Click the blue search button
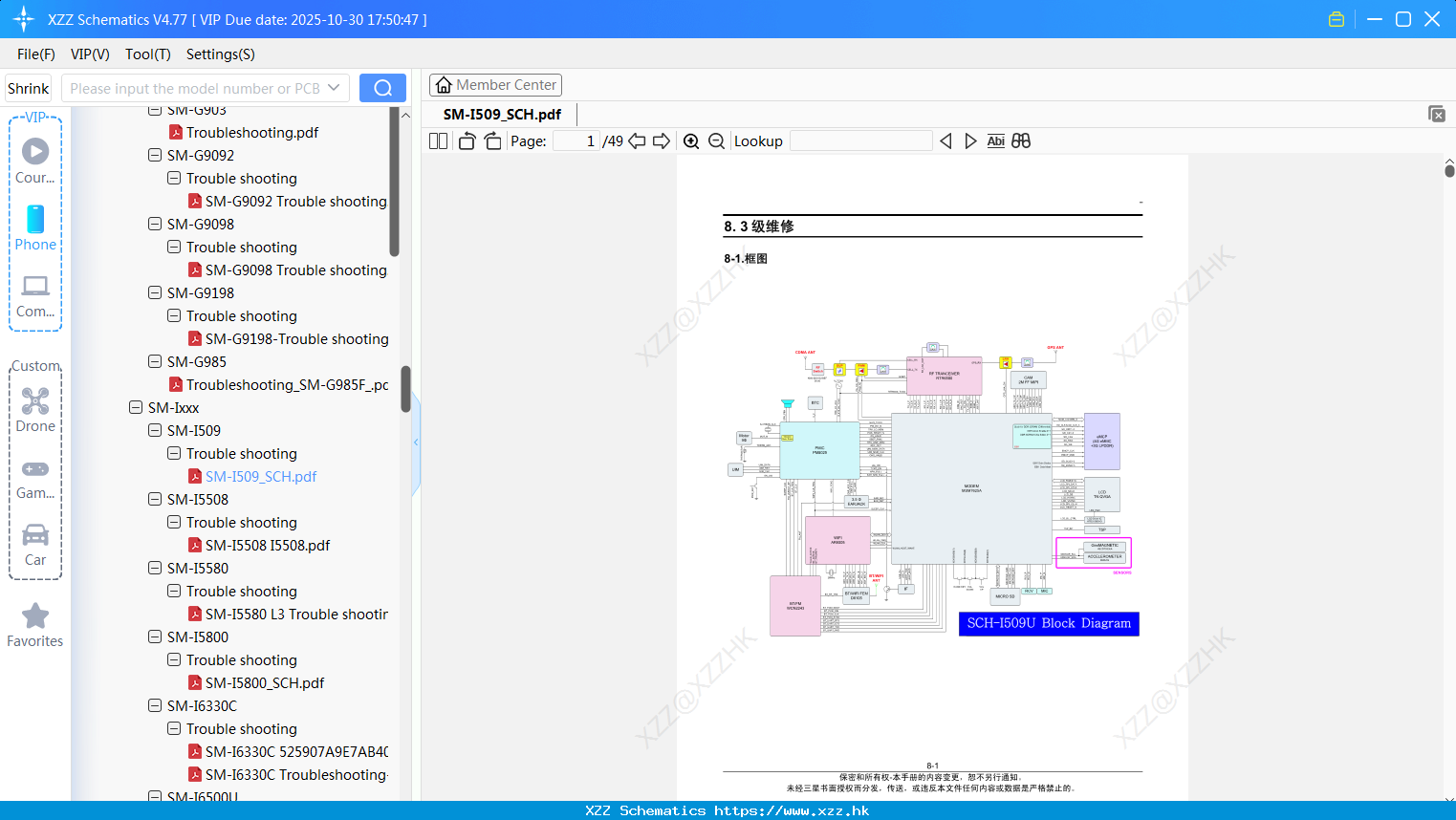 pos(382,88)
